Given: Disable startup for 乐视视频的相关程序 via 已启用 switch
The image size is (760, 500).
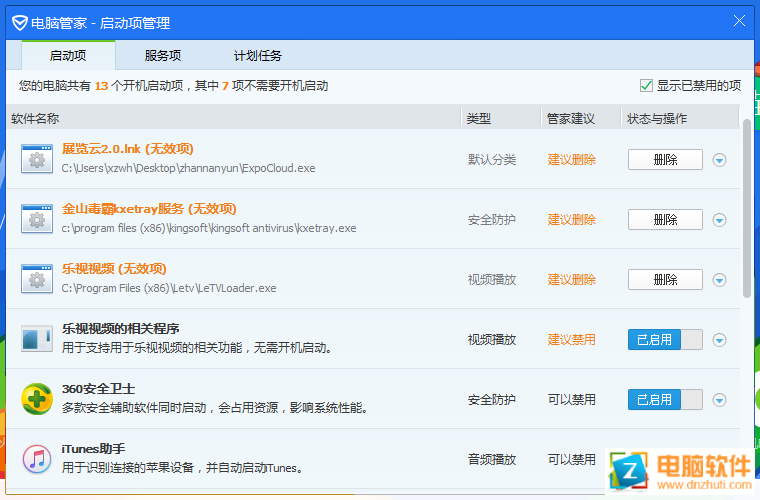Looking at the screenshot, I should pos(665,340).
